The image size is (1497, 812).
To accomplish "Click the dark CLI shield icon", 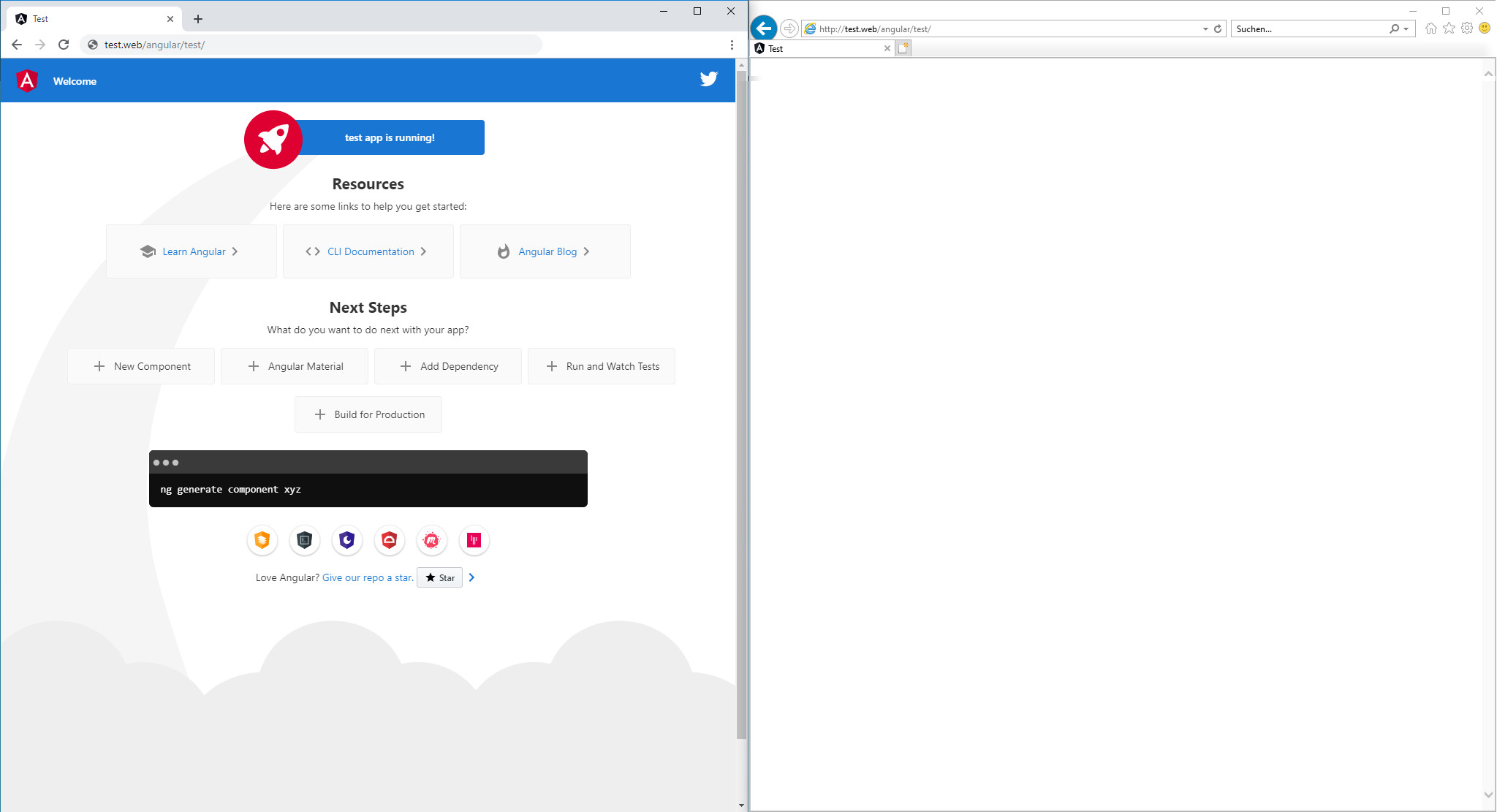I will [305, 540].
